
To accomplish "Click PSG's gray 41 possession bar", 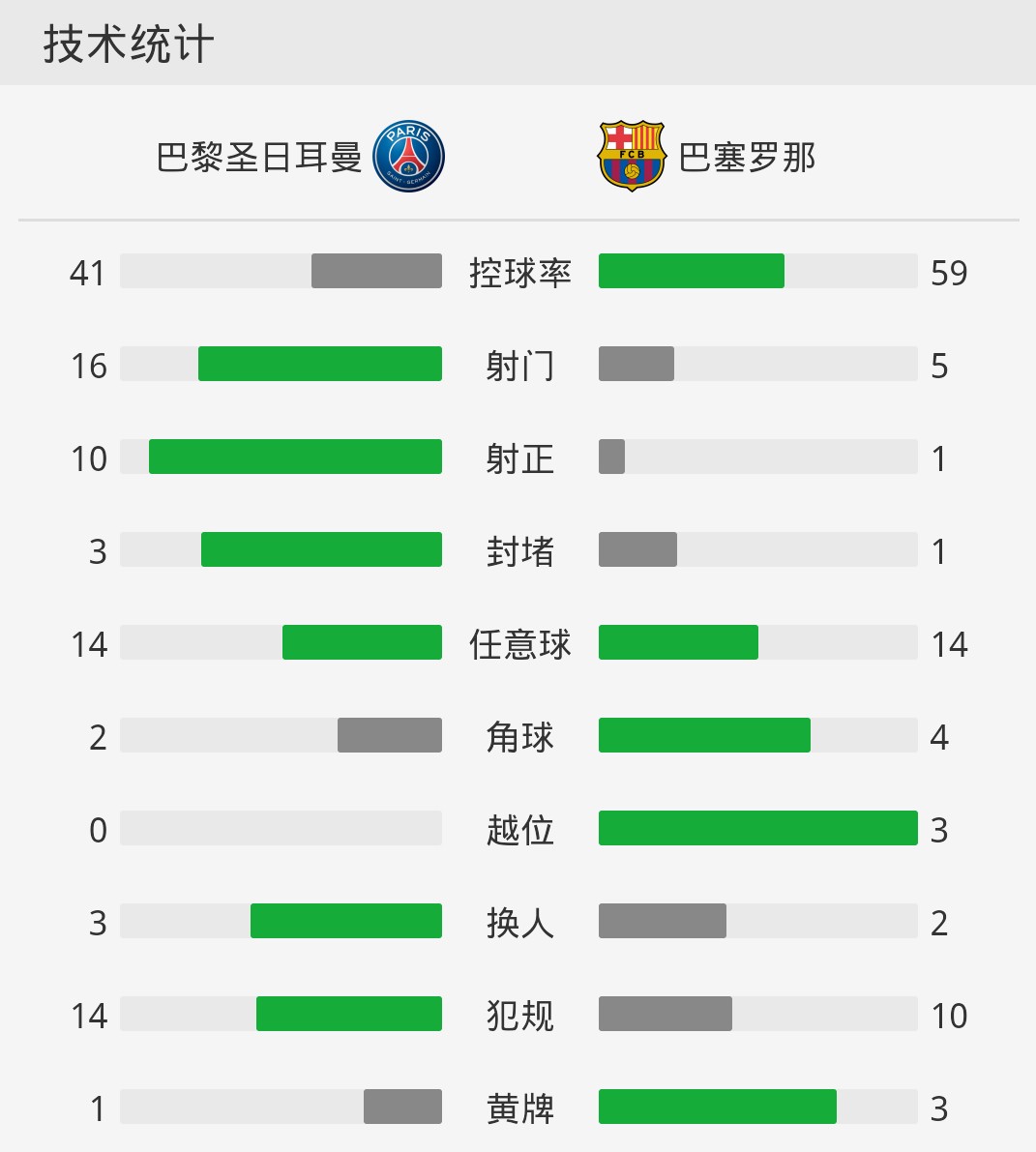I will (376, 271).
